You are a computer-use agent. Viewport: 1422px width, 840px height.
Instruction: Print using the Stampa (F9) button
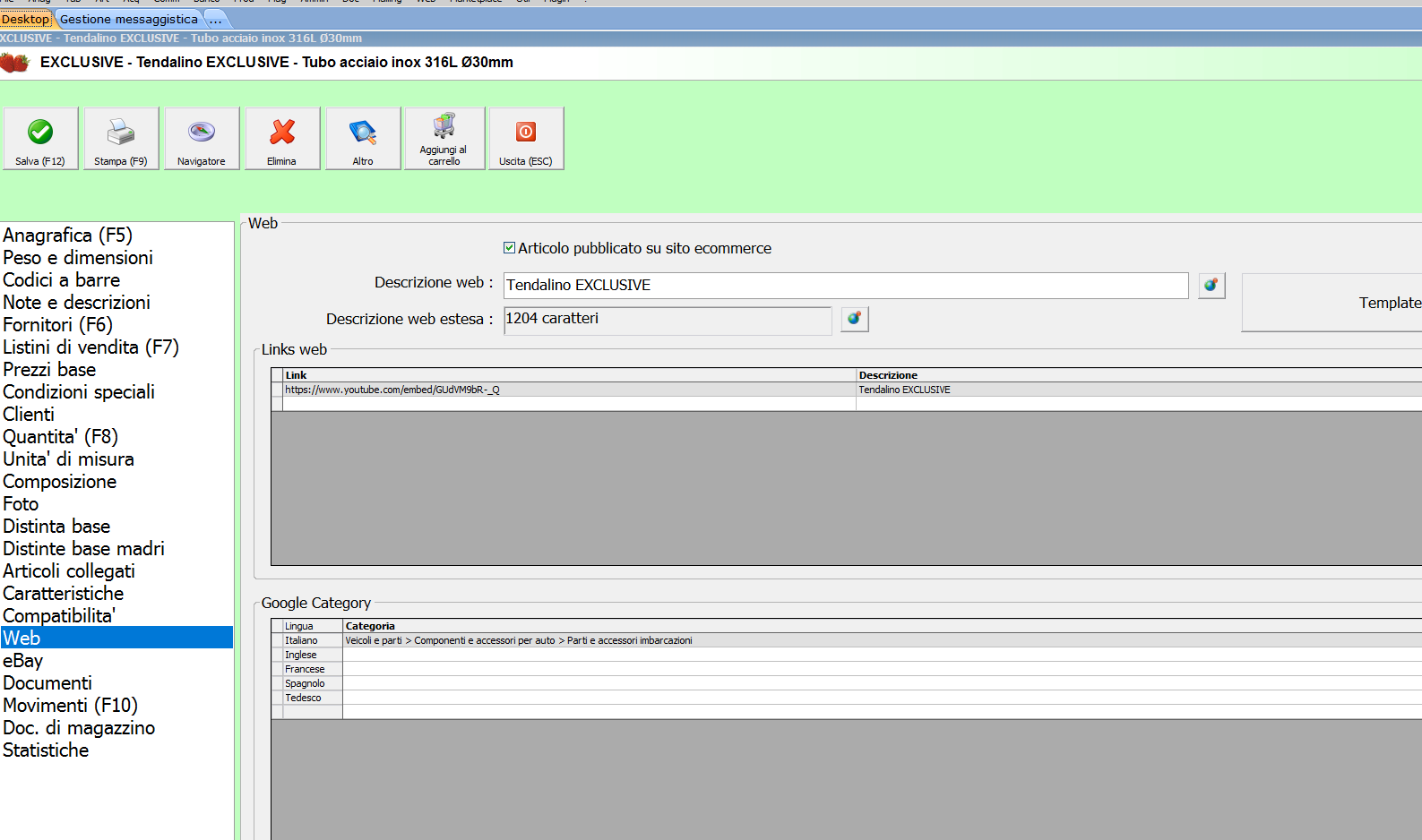122,139
